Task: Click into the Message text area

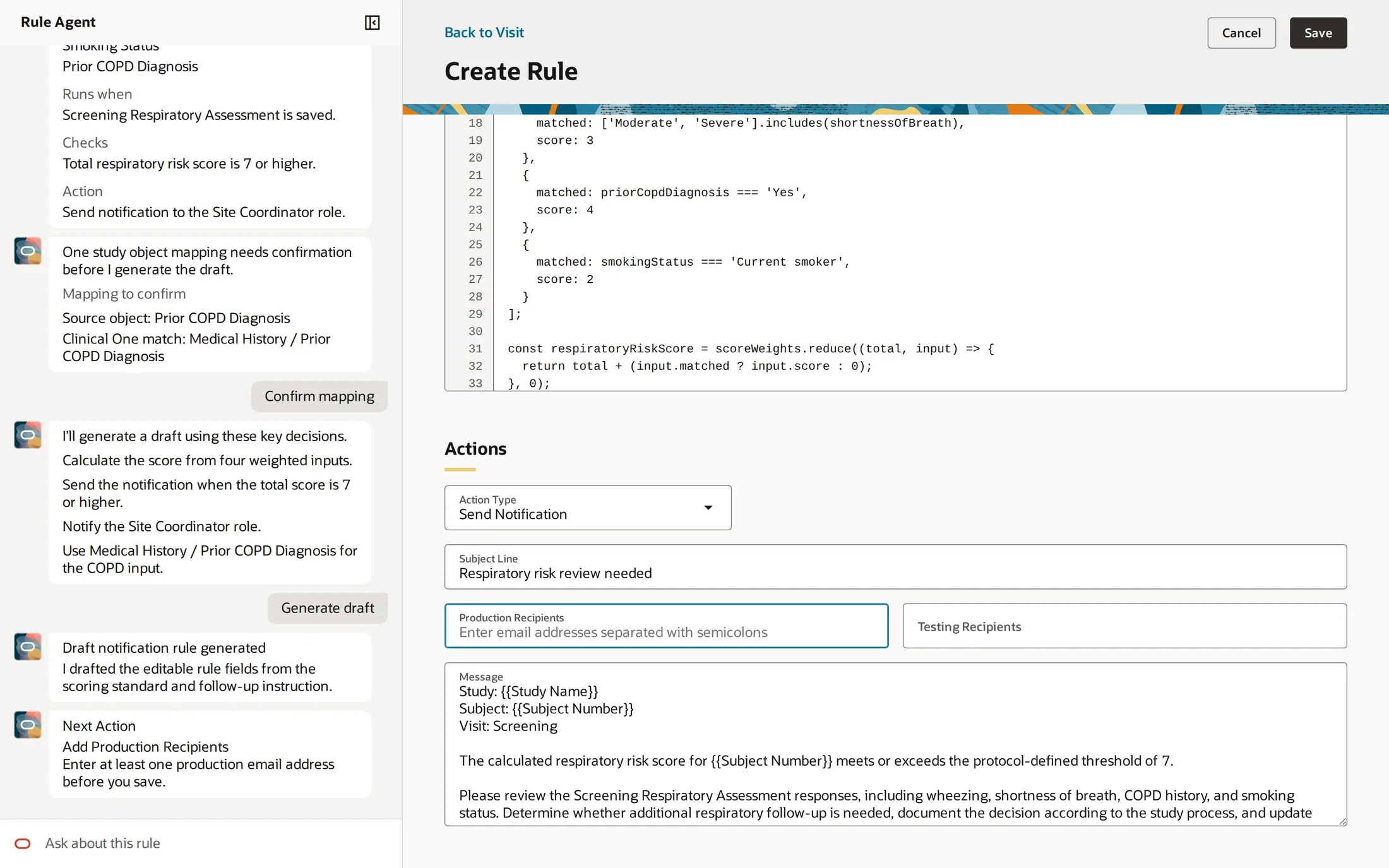Action: pyautogui.click(x=895, y=744)
